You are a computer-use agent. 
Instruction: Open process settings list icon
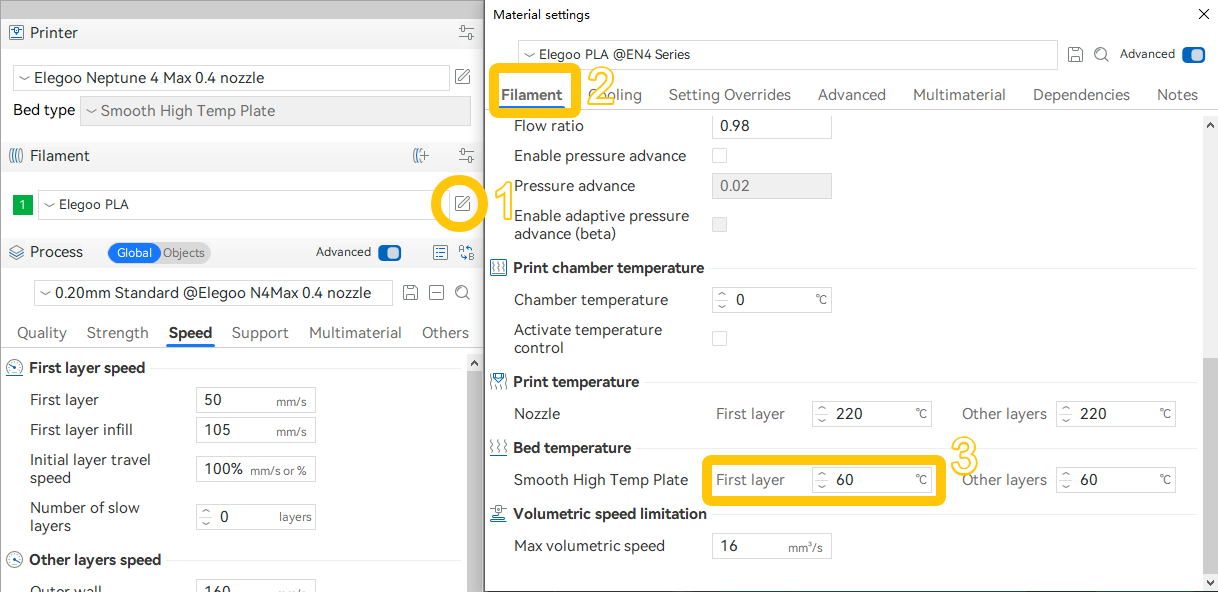tap(440, 252)
